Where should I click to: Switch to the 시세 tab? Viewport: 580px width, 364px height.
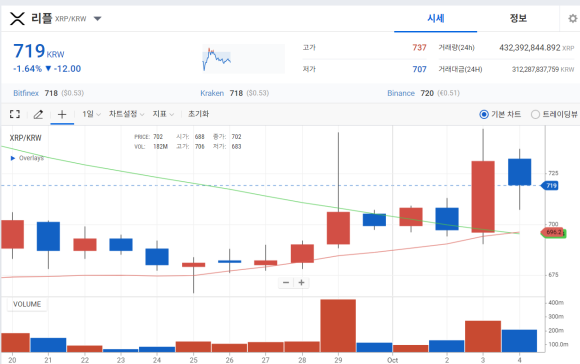click(436, 18)
